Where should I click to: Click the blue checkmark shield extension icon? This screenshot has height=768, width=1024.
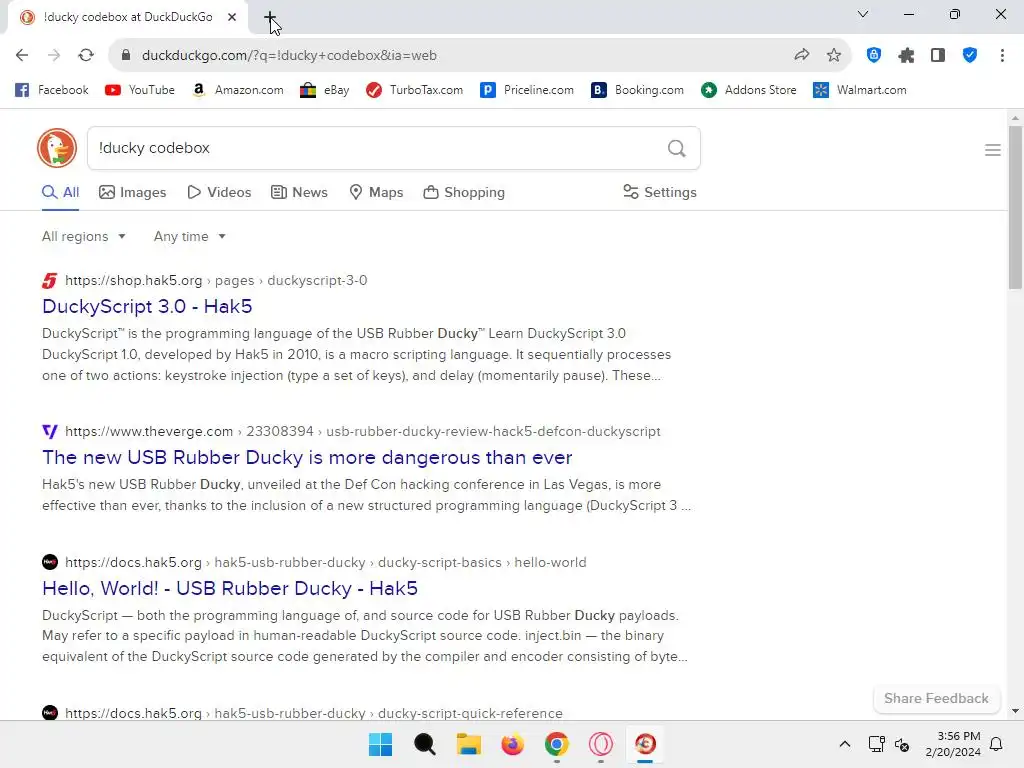click(x=970, y=55)
